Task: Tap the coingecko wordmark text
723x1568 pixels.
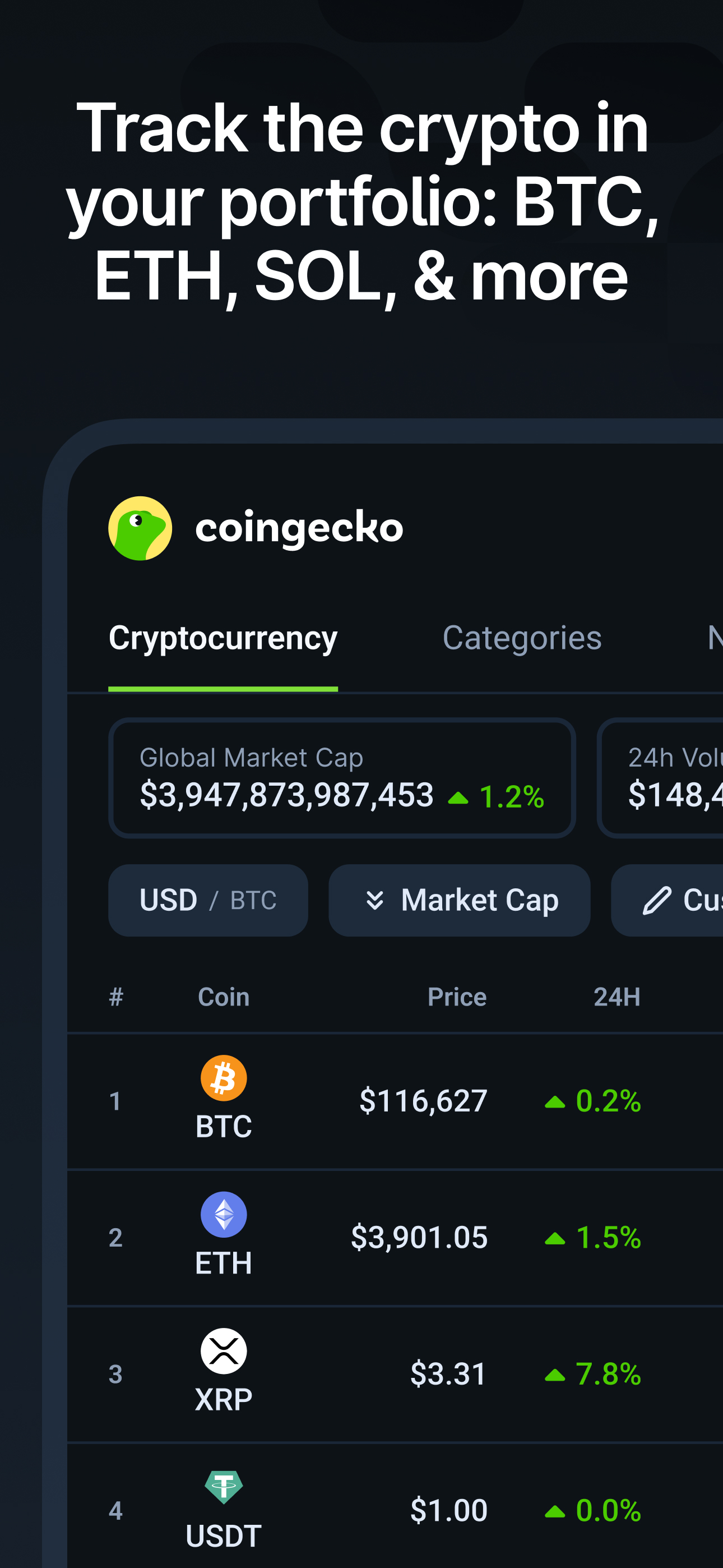Action: 299,527
